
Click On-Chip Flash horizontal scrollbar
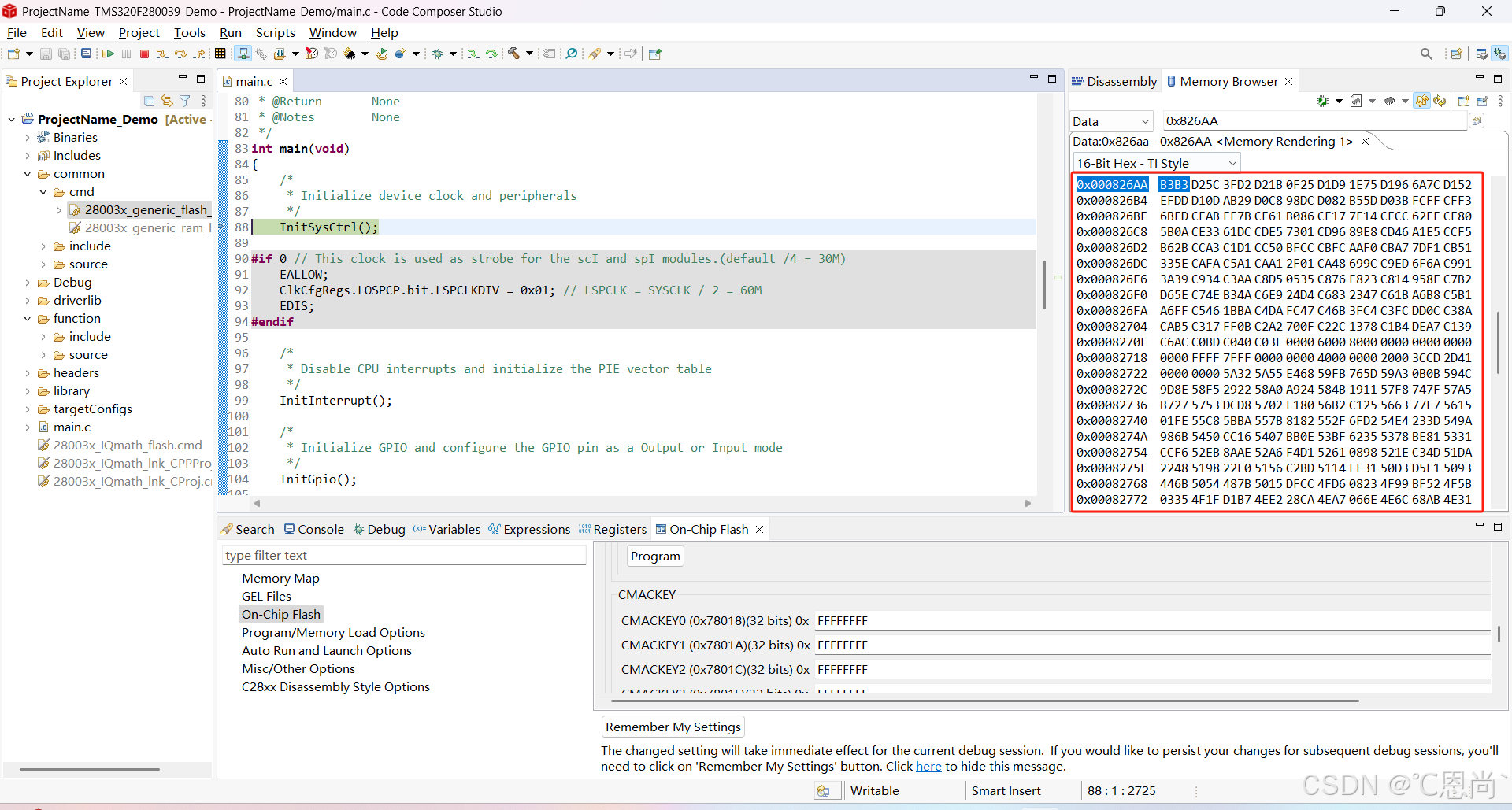tap(984, 701)
